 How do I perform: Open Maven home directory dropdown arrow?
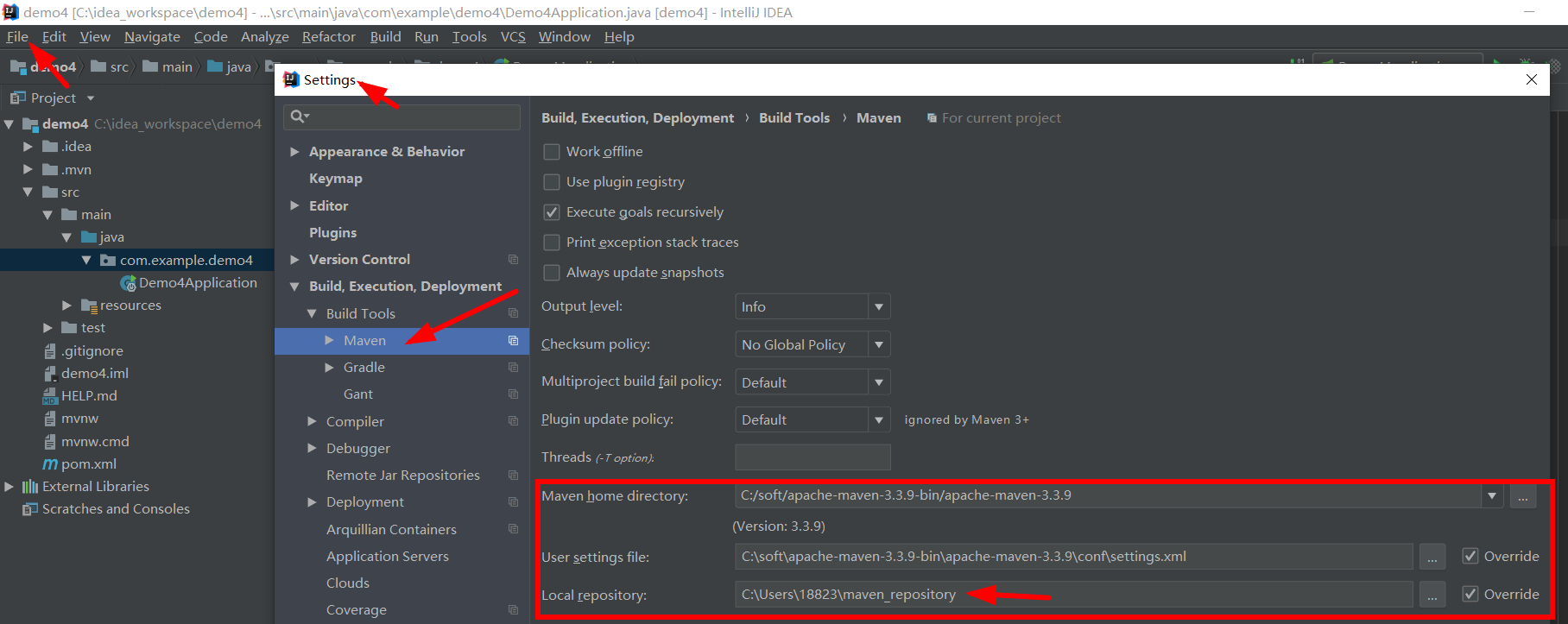pos(1491,495)
